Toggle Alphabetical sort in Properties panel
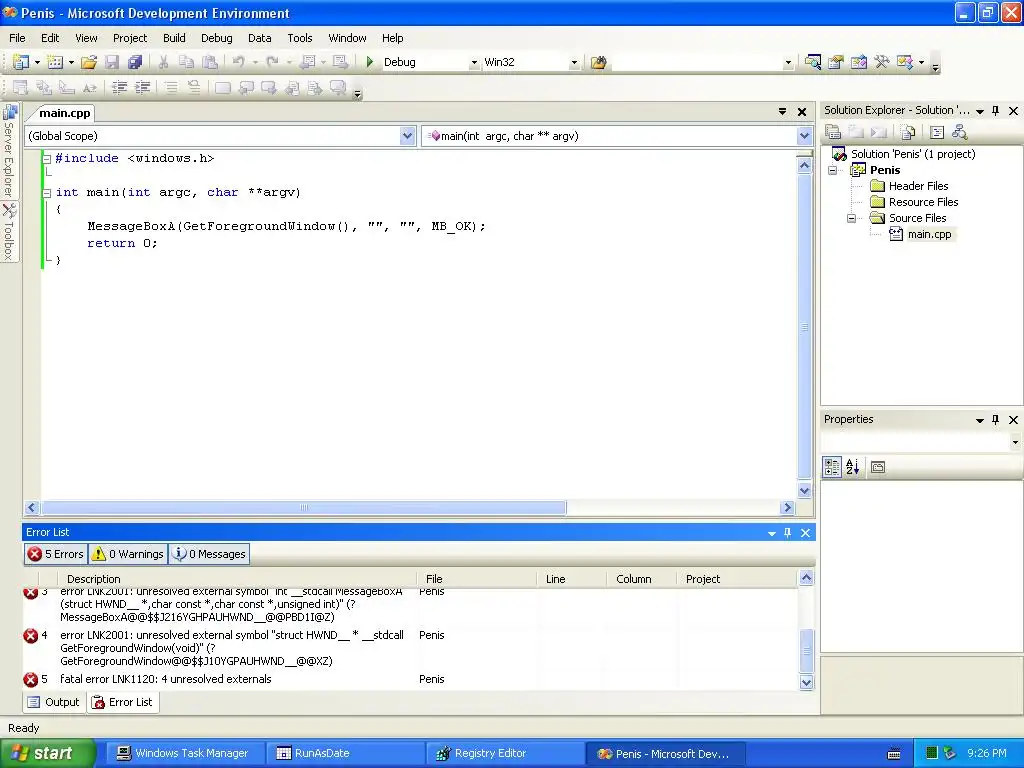 (852, 467)
